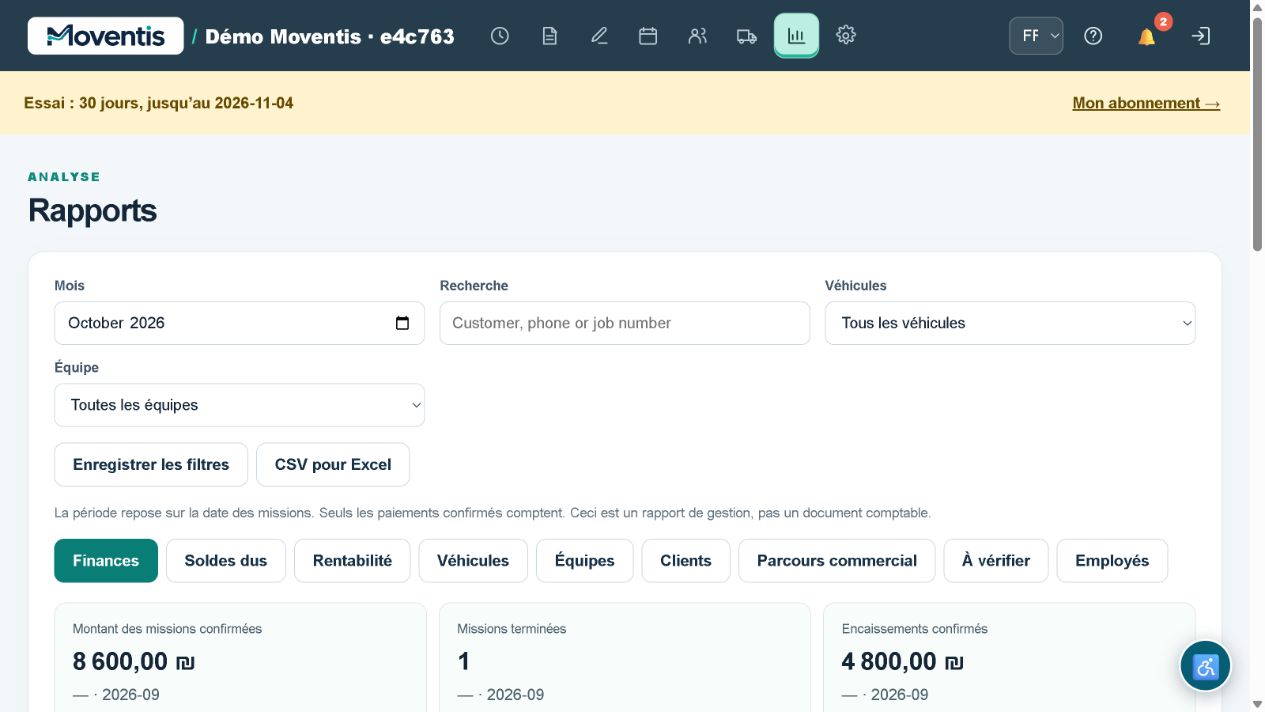This screenshot has height=712, width=1265.
Task: Click the October 2026 month field
Action: coord(239,323)
